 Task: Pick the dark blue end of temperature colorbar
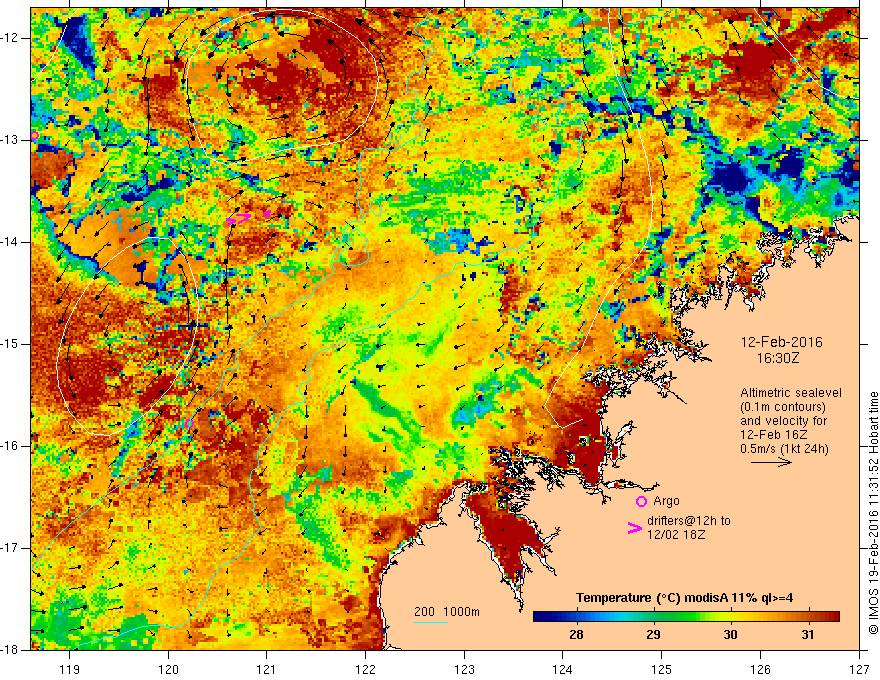(x=540, y=617)
